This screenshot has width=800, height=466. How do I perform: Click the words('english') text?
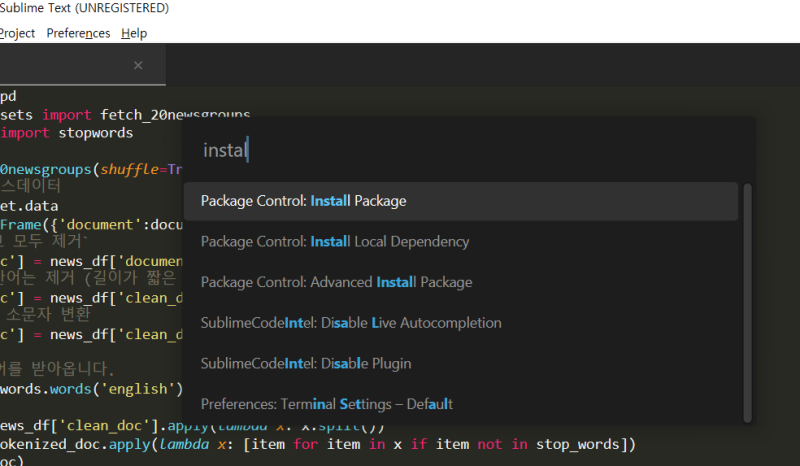pos(116,389)
